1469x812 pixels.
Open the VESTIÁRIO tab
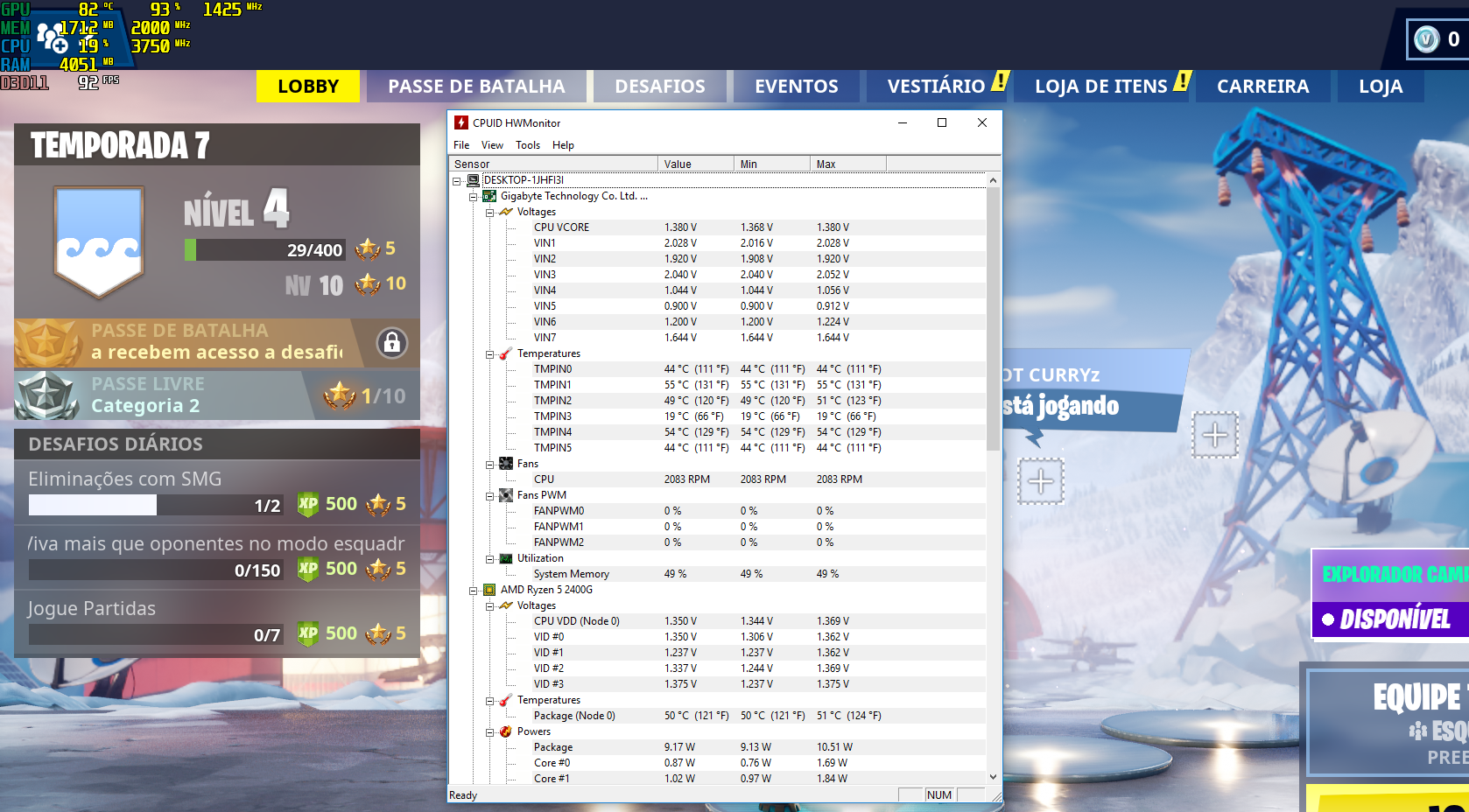coord(937,87)
